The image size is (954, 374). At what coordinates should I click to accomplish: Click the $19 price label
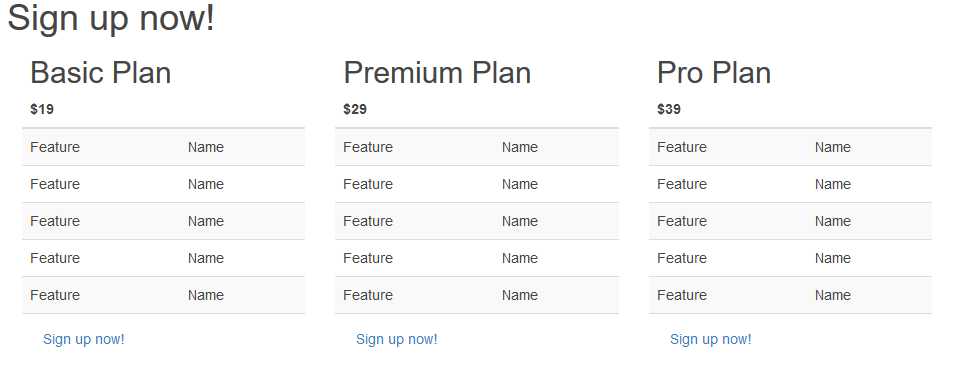[42, 109]
